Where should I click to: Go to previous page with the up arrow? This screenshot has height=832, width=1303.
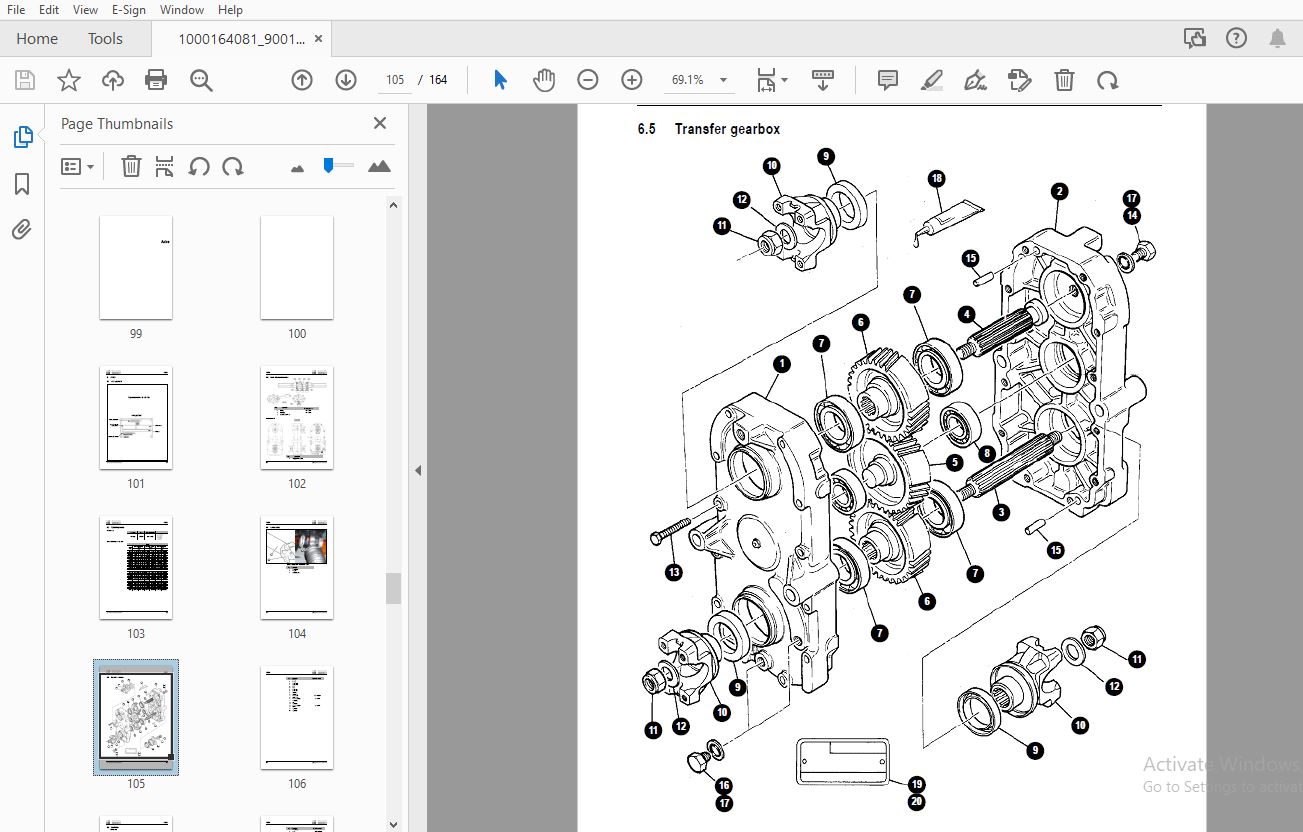tap(302, 80)
